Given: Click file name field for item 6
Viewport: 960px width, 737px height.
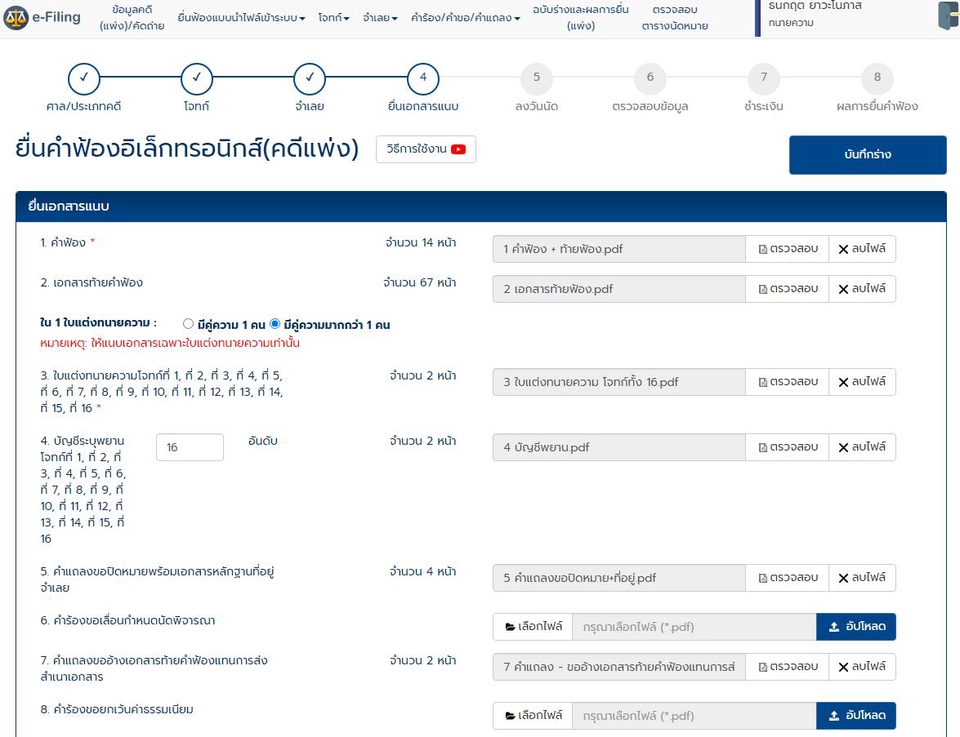Looking at the screenshot, I should 694,627.
